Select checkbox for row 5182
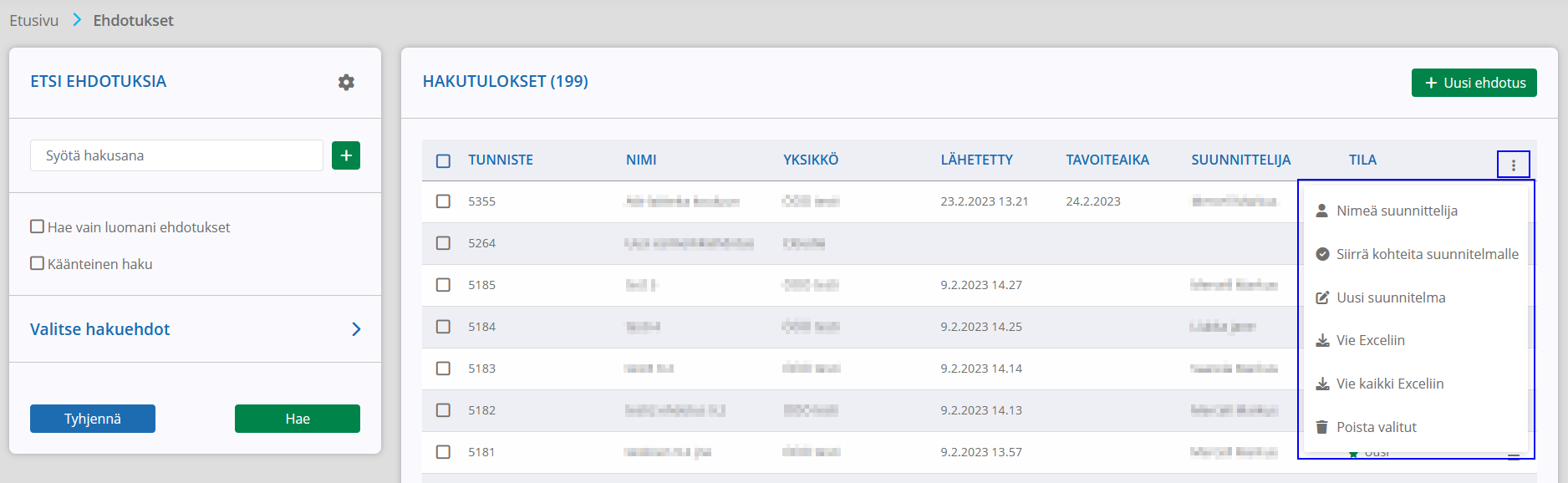1568x483 pixels. click(x=443, y=410)
